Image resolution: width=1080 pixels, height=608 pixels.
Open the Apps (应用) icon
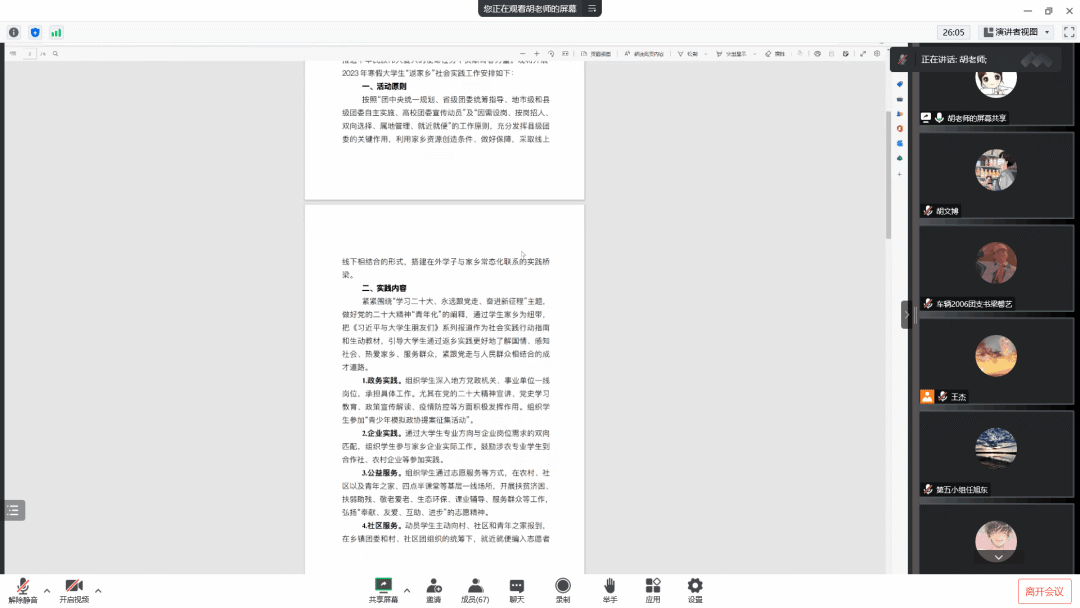point(652,589)
